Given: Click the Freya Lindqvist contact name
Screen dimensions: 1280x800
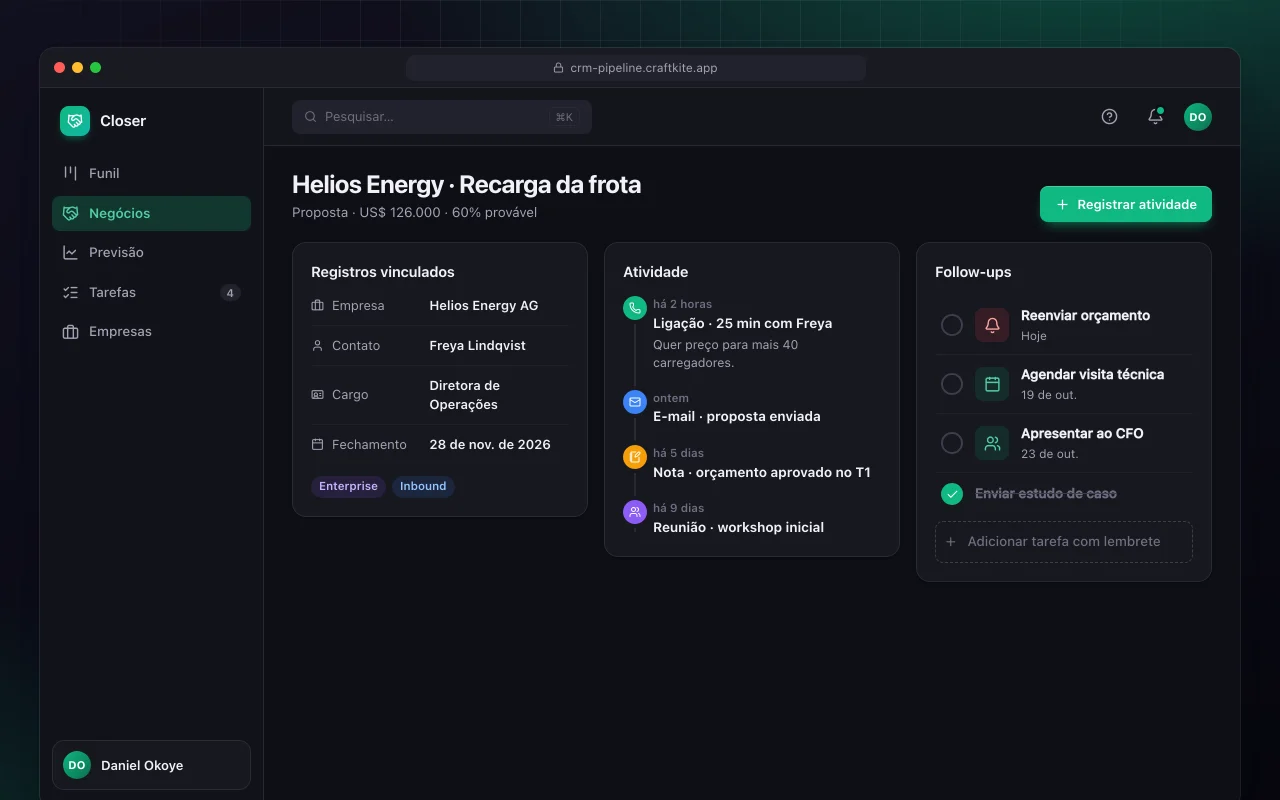Looking at the screenshot, I should (477, 346).
